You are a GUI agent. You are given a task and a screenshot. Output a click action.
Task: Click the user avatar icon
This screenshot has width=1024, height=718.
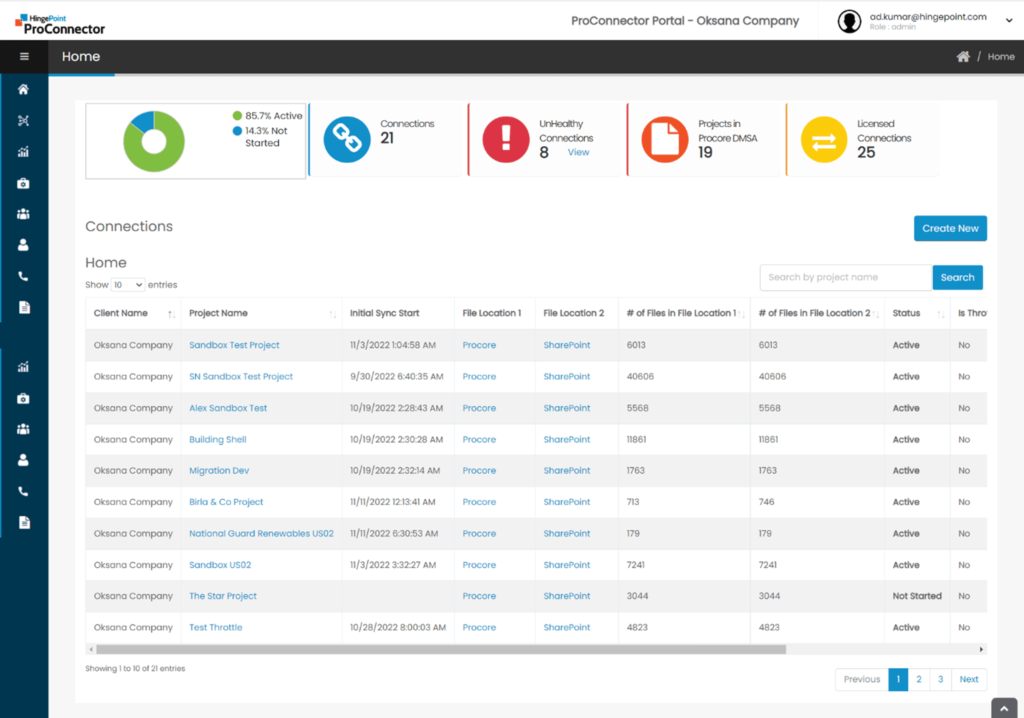click(x=850, y=21)
